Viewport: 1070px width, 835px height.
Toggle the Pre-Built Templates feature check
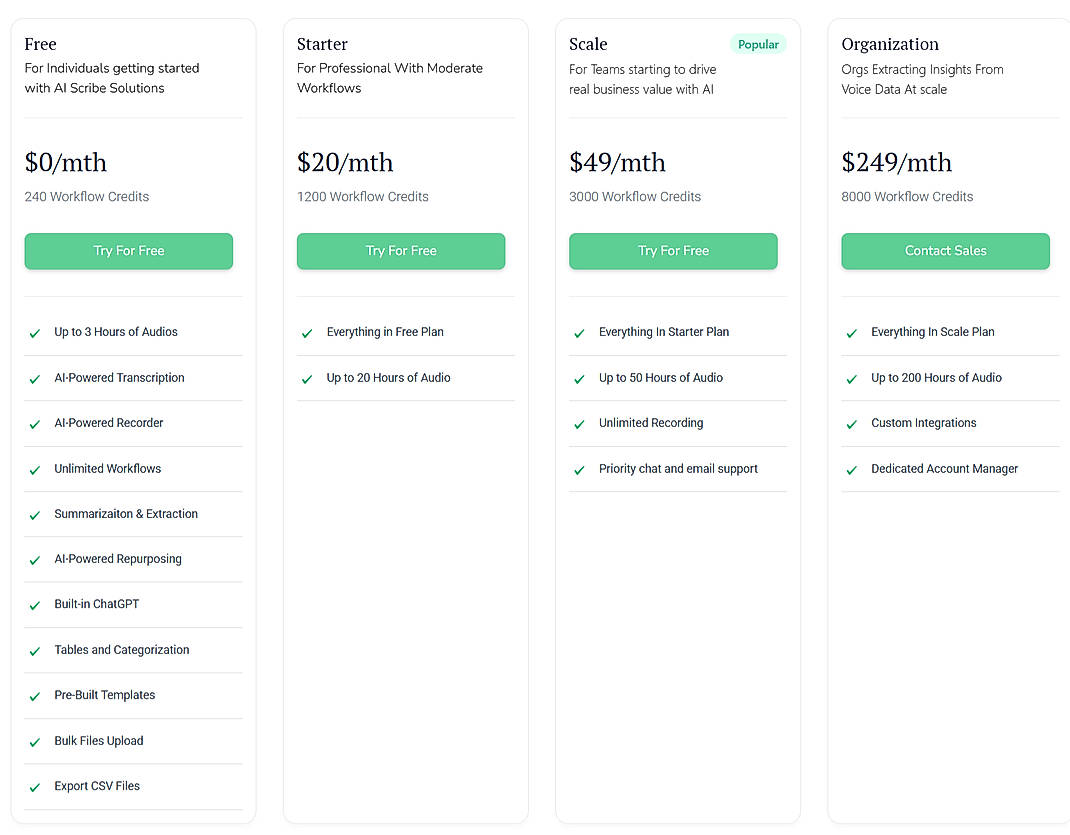(34, 695)
